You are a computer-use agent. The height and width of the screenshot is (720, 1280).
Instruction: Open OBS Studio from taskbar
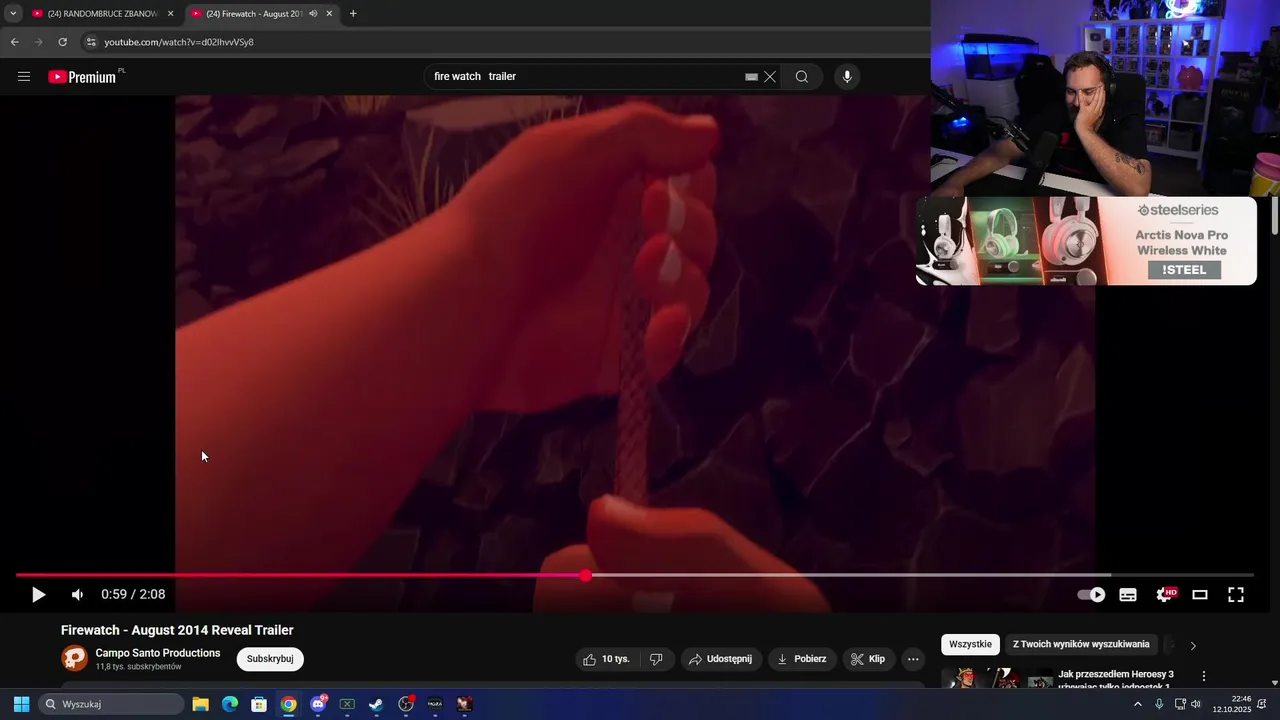(406, 704)
